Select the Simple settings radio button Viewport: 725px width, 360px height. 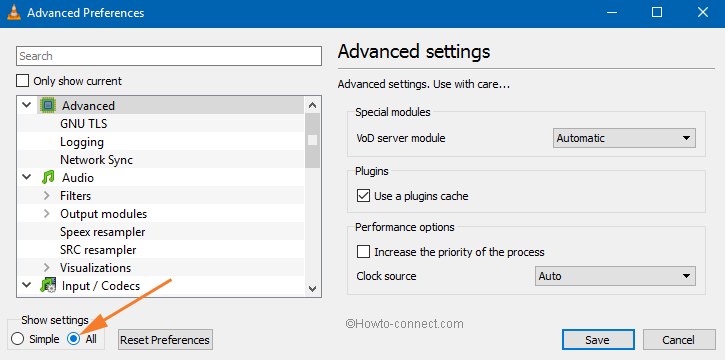click(18, 339)
